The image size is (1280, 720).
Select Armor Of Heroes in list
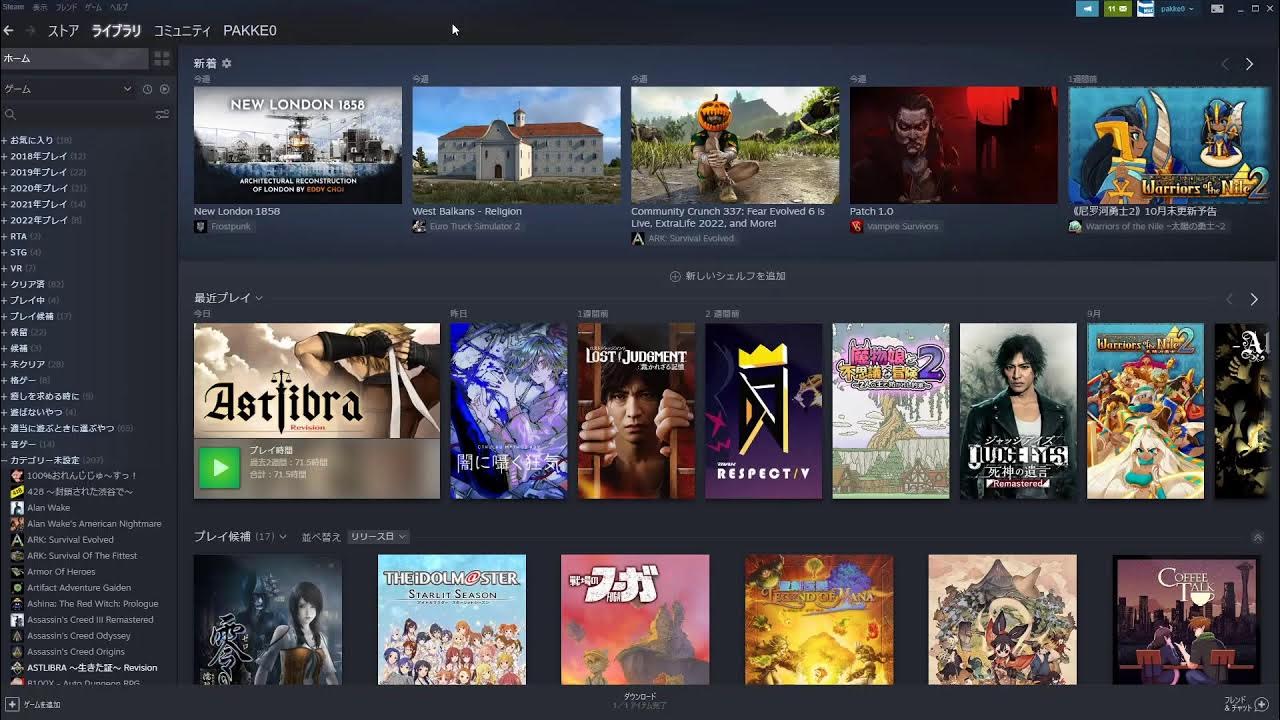(61, 572)
